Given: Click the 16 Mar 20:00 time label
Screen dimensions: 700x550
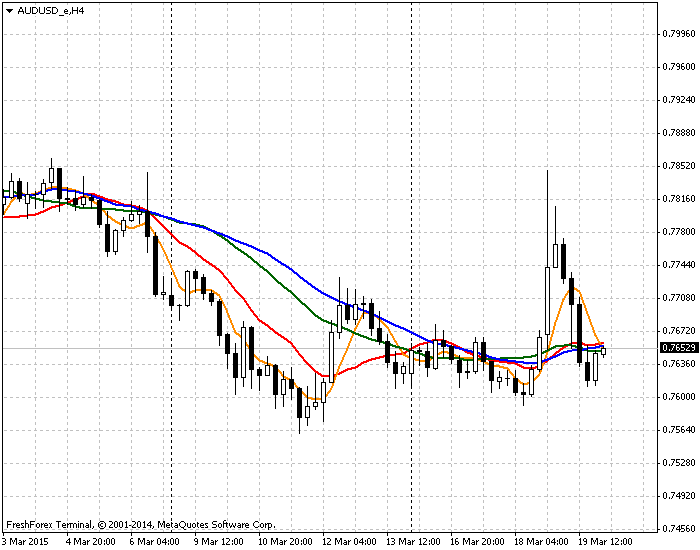Looking at the screenshot, I should click(x=477, y=542).
